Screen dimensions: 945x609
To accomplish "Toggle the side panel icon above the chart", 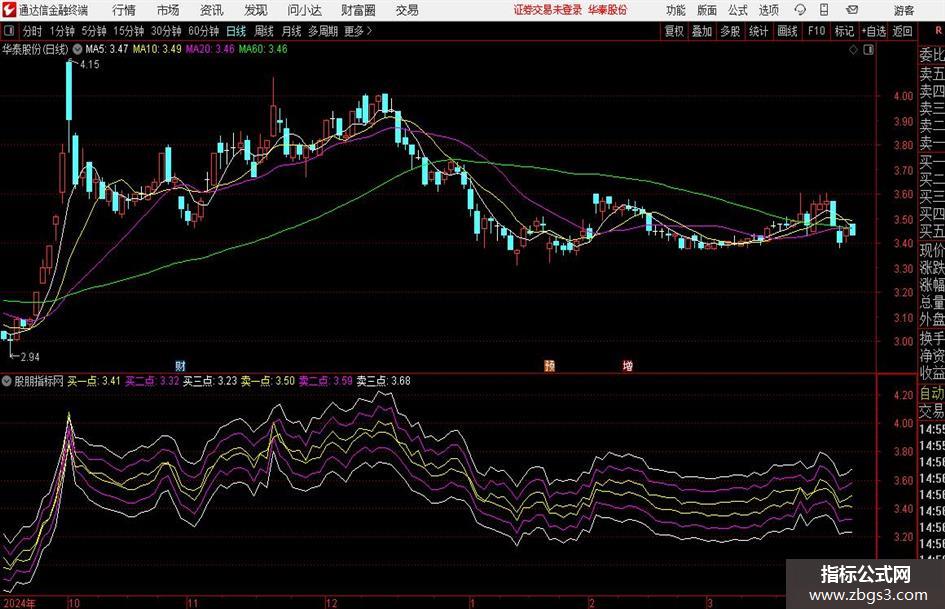I will 868,50.
